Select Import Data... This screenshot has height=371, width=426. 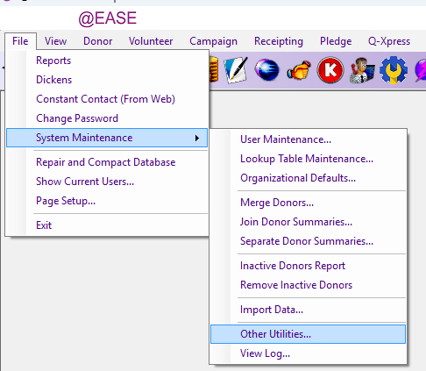pos(308,310)
